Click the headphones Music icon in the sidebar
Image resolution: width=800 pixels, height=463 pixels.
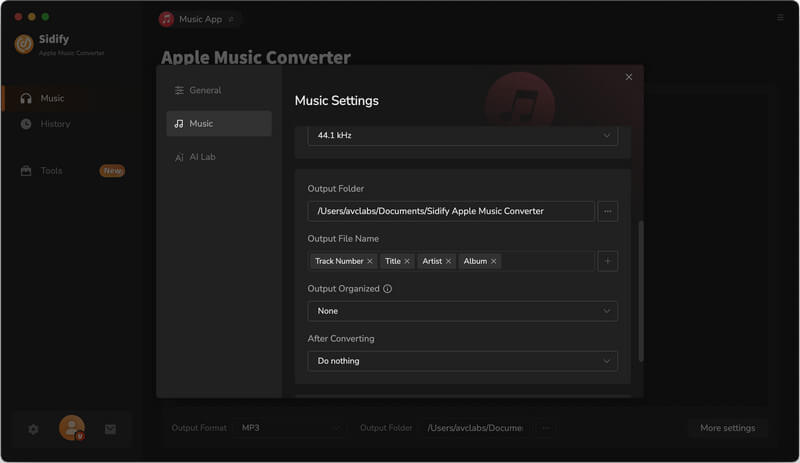coord(26,98)
